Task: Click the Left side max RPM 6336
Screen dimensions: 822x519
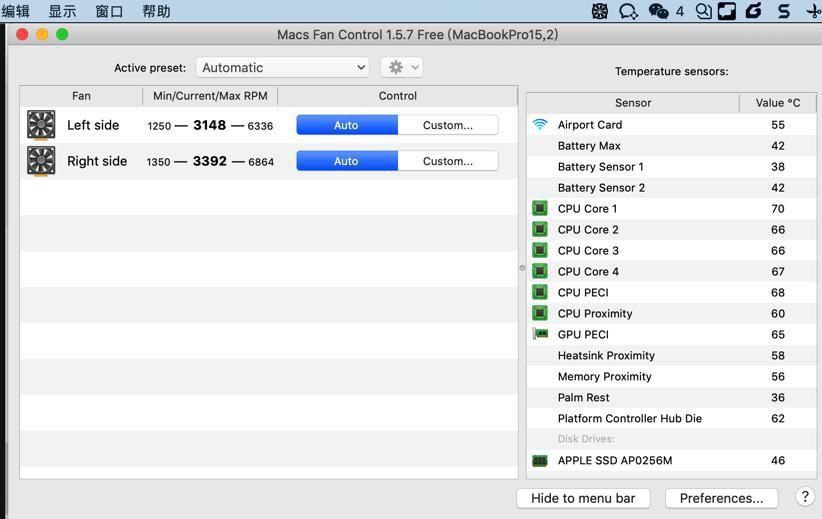Action: [260, 126]
